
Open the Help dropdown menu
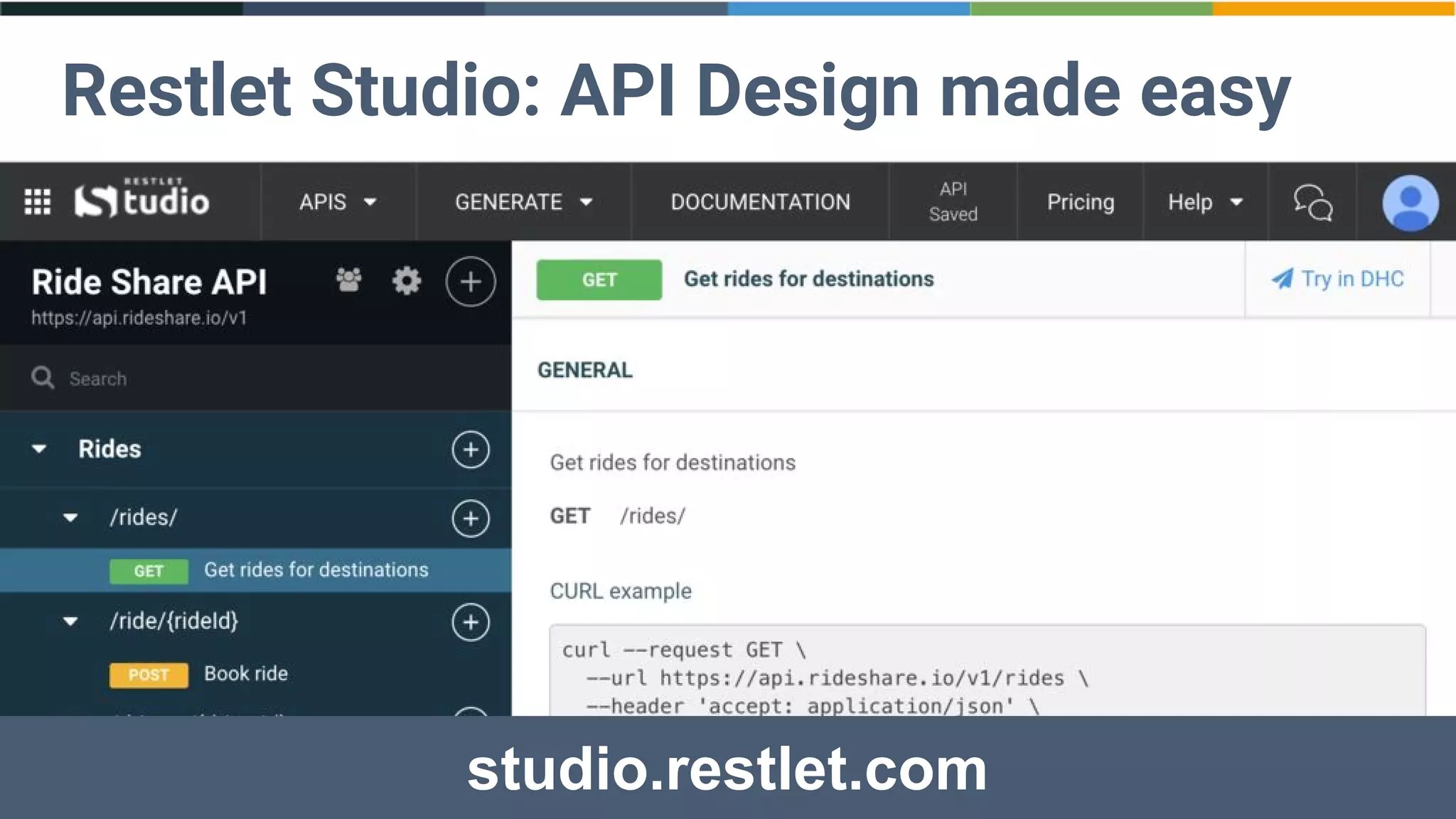(1205, 202)
